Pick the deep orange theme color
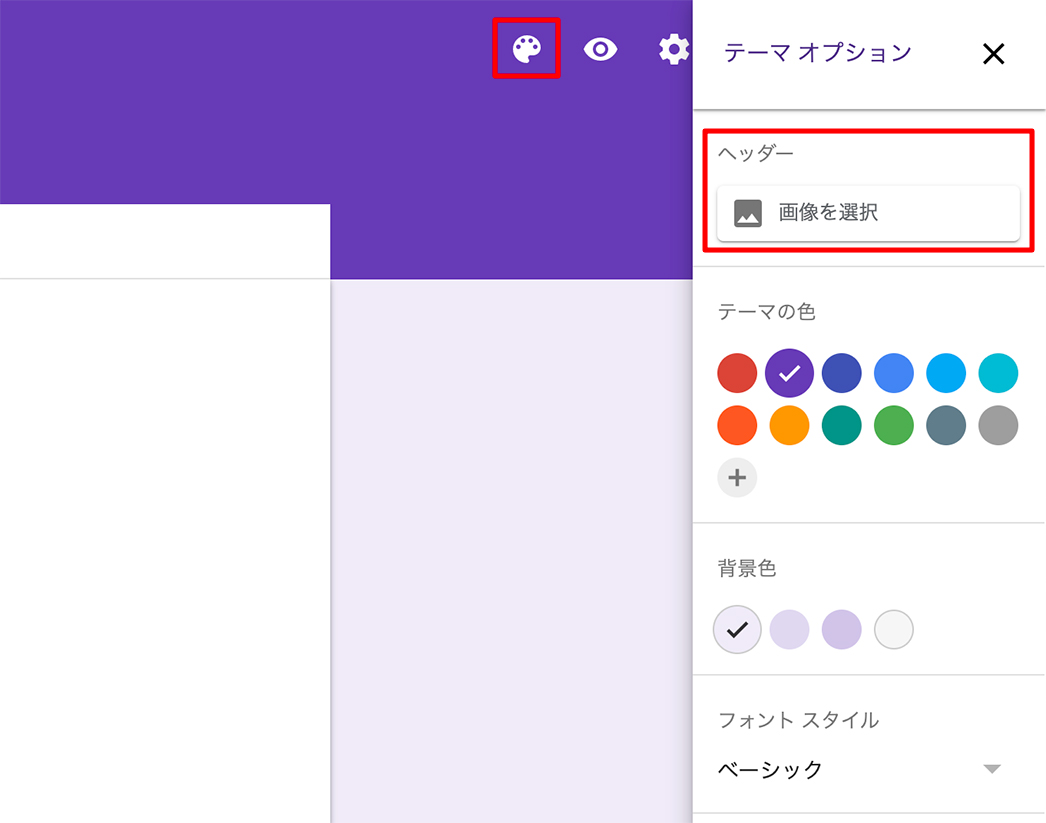The width and height of the screenshot is (1046, 823). (737, 426)
